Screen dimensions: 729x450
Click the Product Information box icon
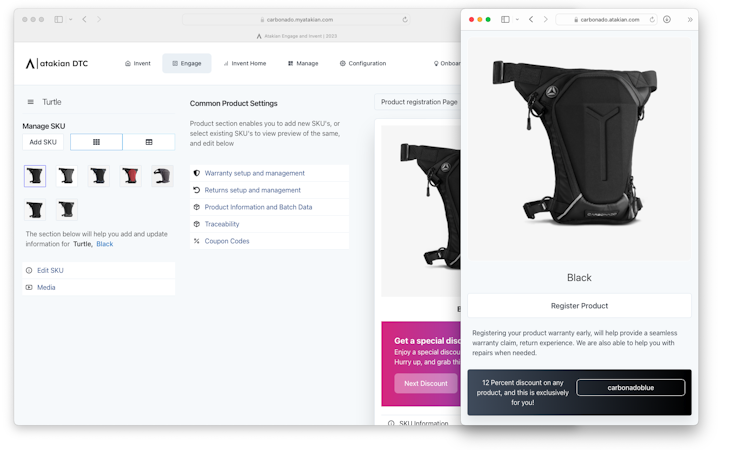tap(197, 207)
